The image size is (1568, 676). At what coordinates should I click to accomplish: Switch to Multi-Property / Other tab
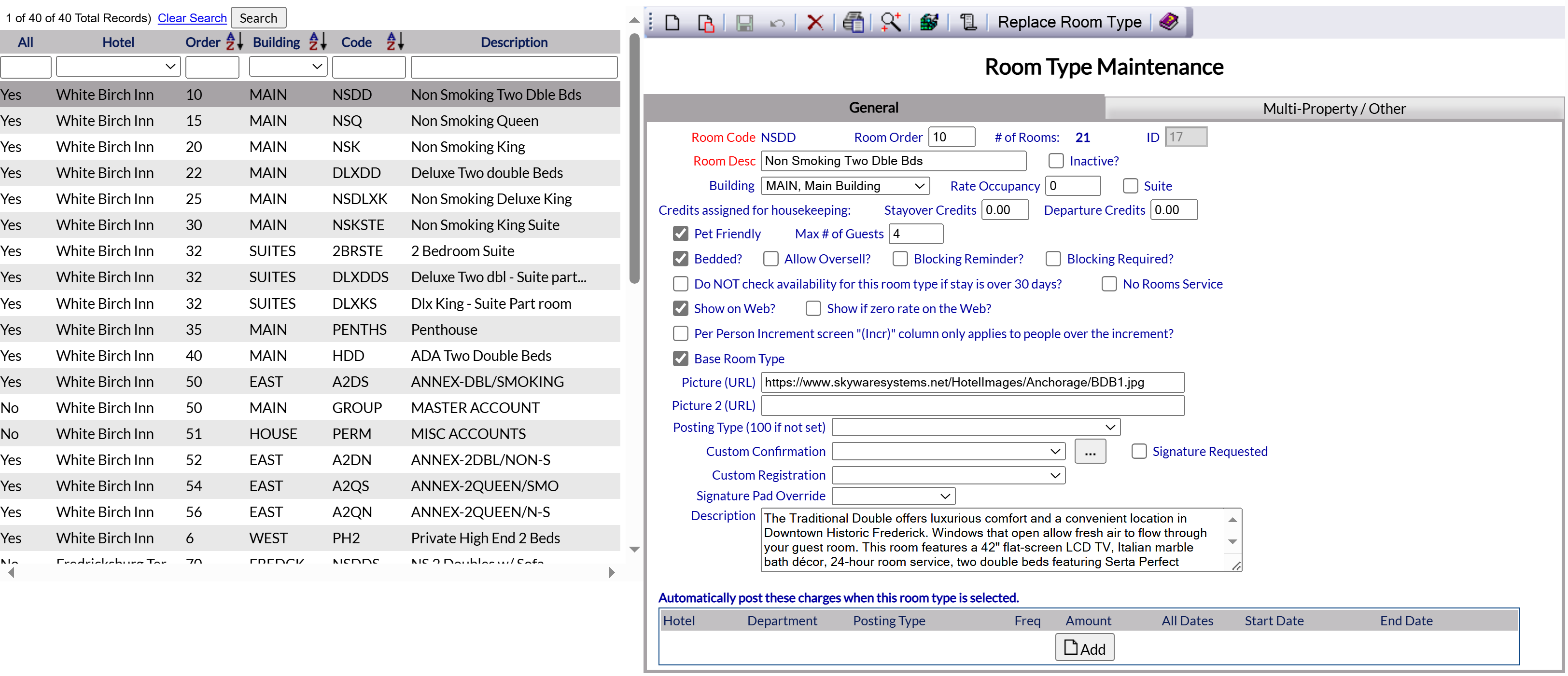[1334, 108]
